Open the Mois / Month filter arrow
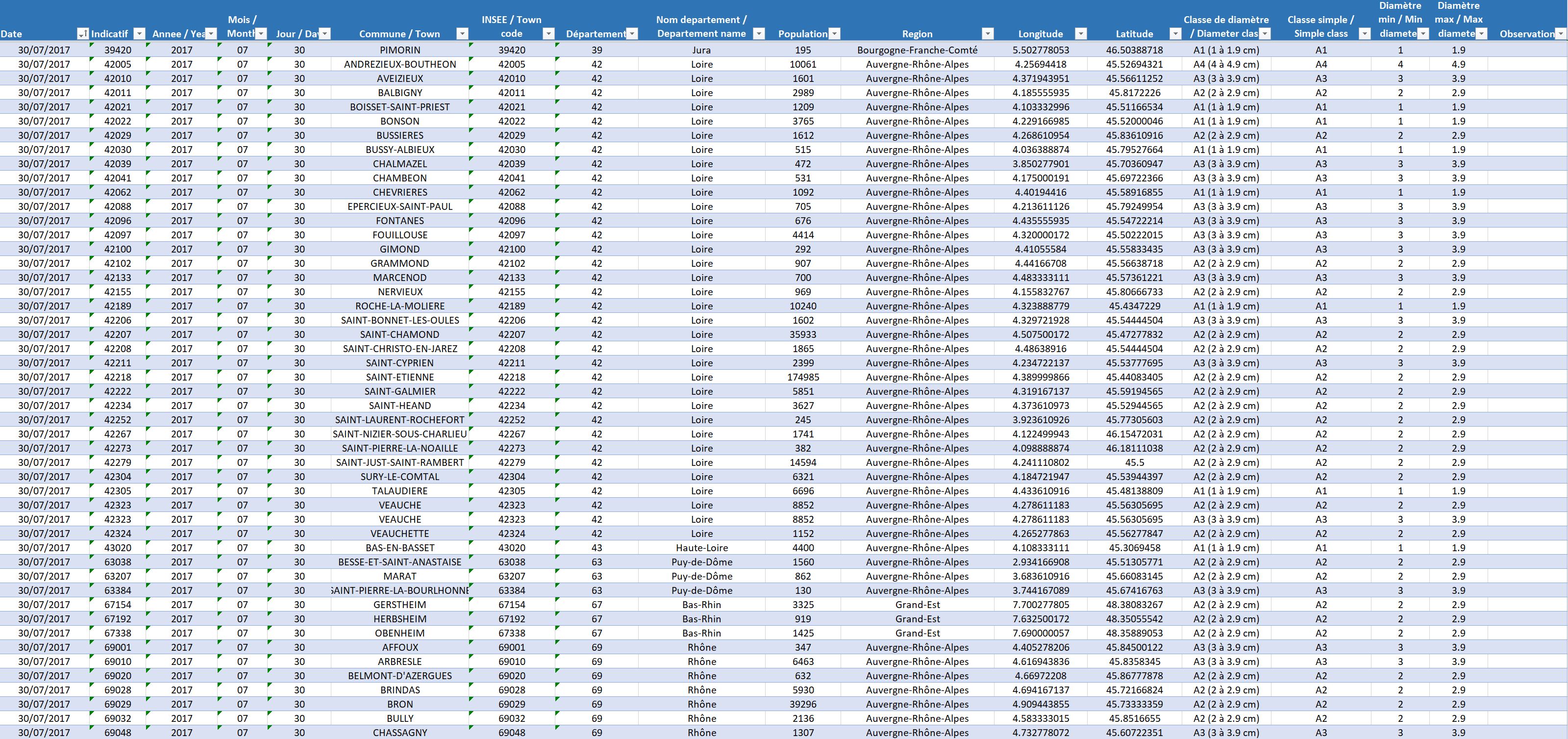This screenshot has height=739, width=1568. pos(261,34)
